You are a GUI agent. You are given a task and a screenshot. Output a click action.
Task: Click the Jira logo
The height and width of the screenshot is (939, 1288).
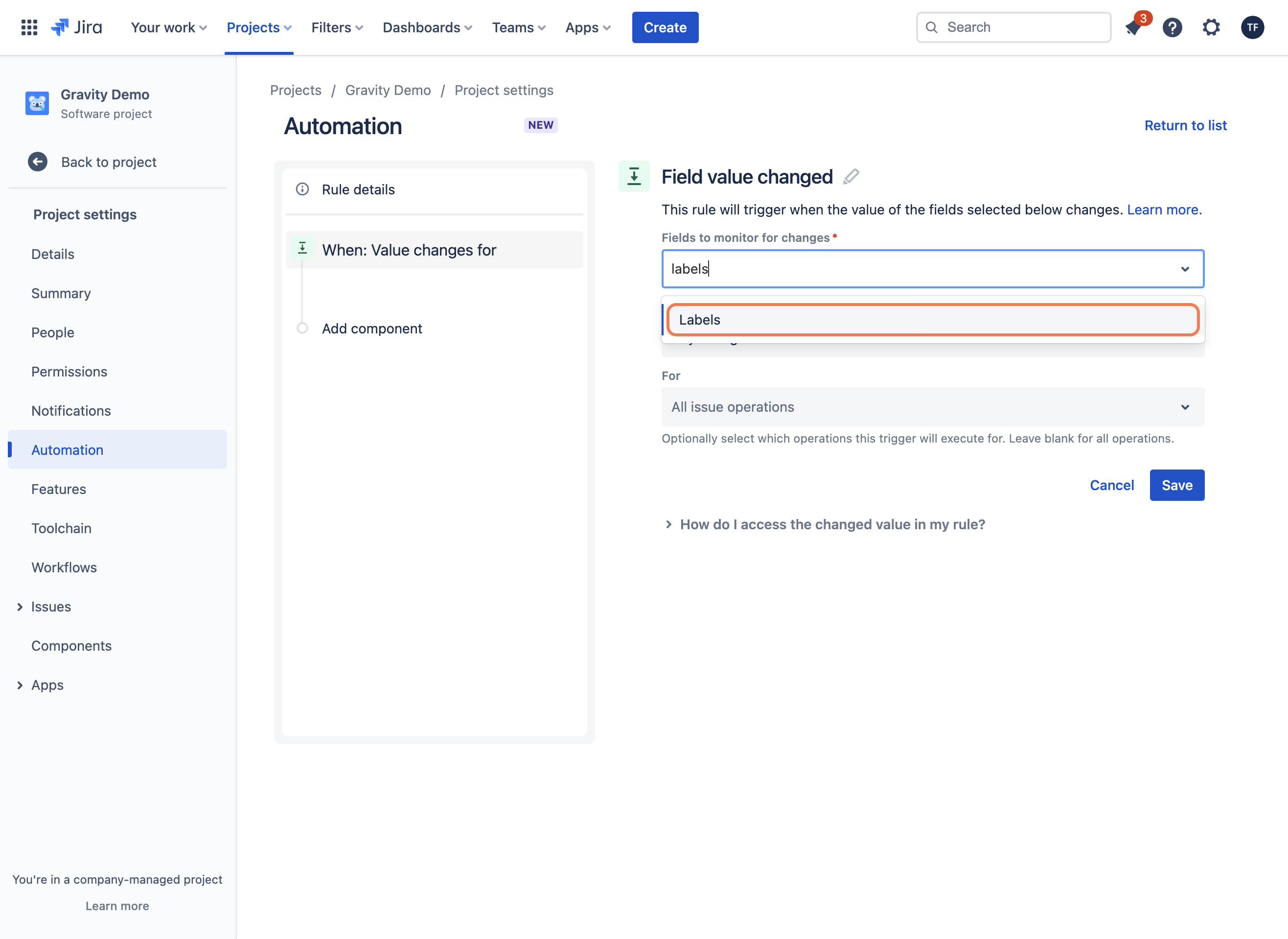77,27
